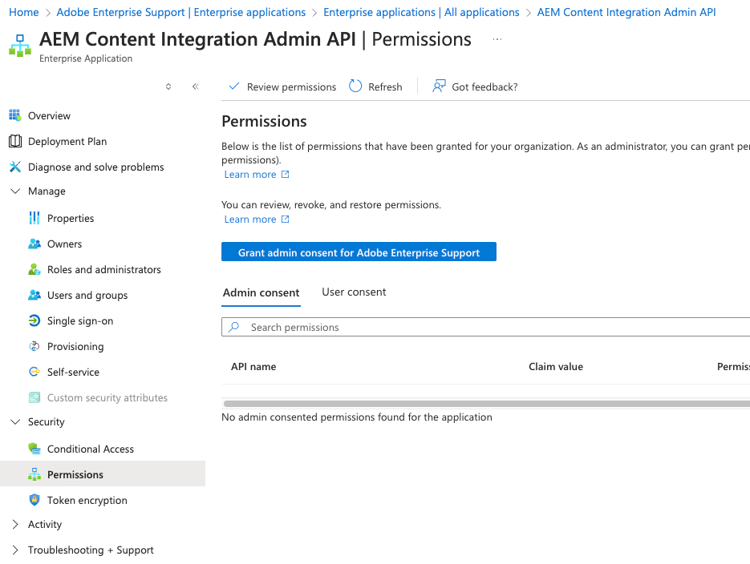Screen dimensions: 750x564
Task: Select the Token encryption shield icon
Action: pyautogui.click(x=35, y=500)
